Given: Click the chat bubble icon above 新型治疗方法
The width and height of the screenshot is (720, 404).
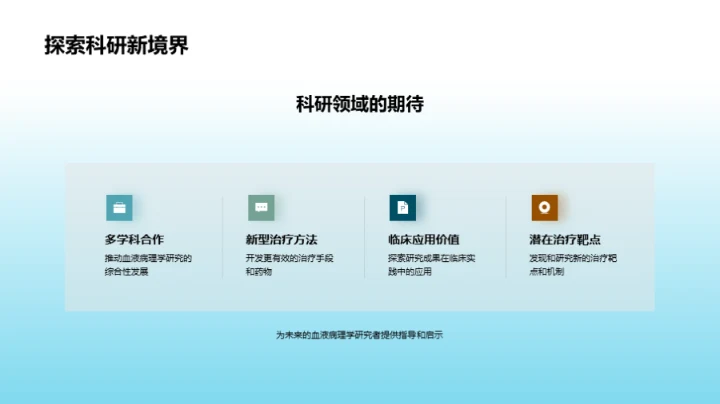Looking at the screenshot, I should pos(261,208).
